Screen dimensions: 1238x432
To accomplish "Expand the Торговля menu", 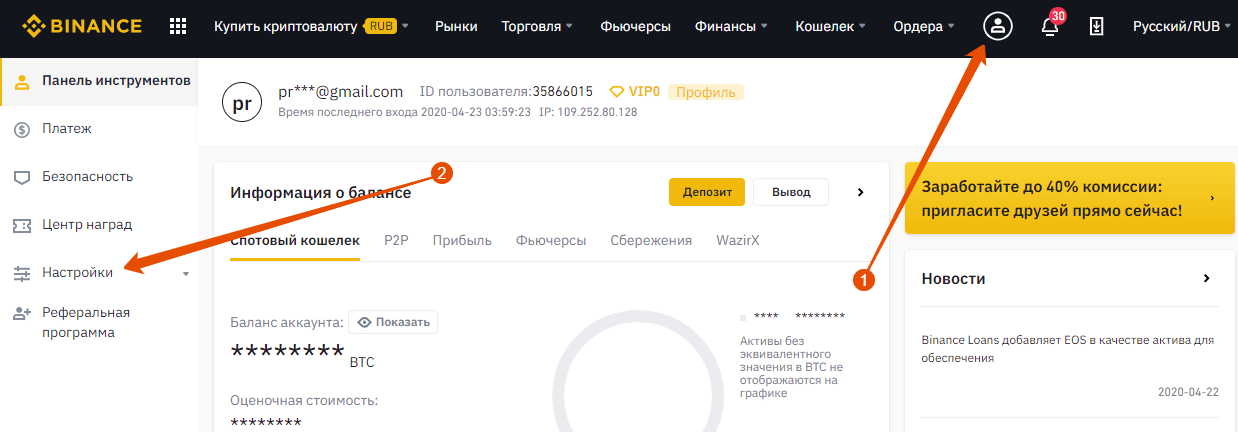I will click(x=538, y=26).
